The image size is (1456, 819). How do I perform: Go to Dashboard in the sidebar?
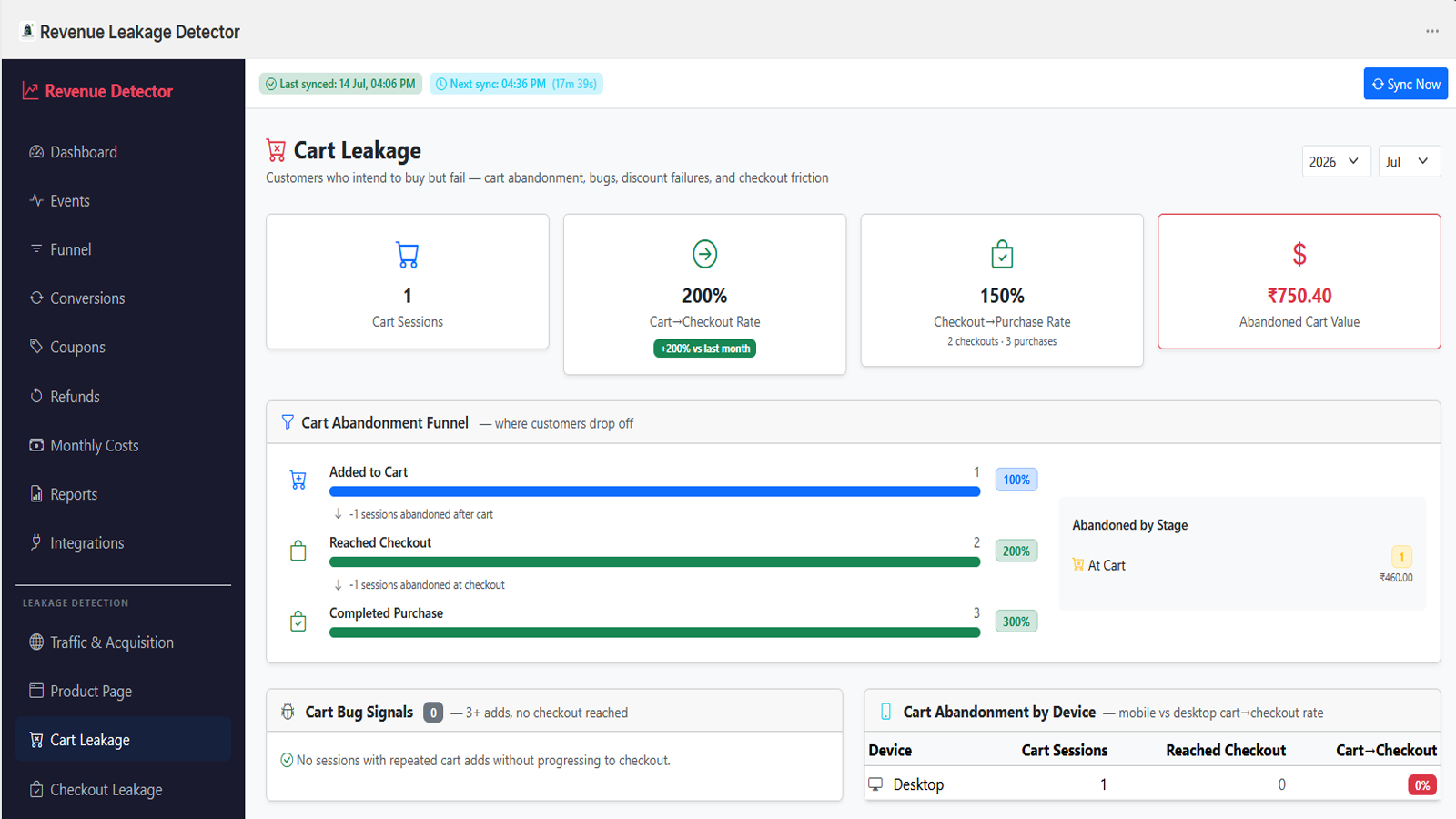pyautogui.click(x=123, y=152)
